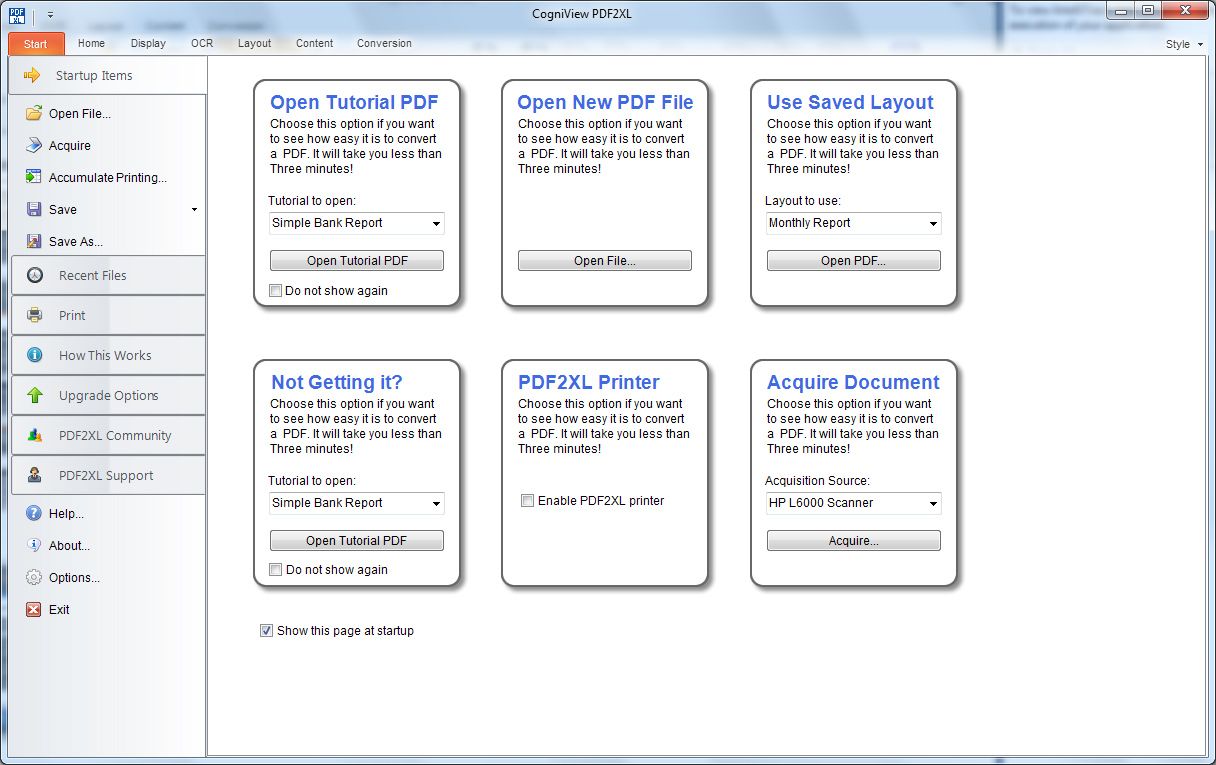
Task: Select Upgrade Options sidebar entry
Action: pyautogui.click(x=108, y=395)
